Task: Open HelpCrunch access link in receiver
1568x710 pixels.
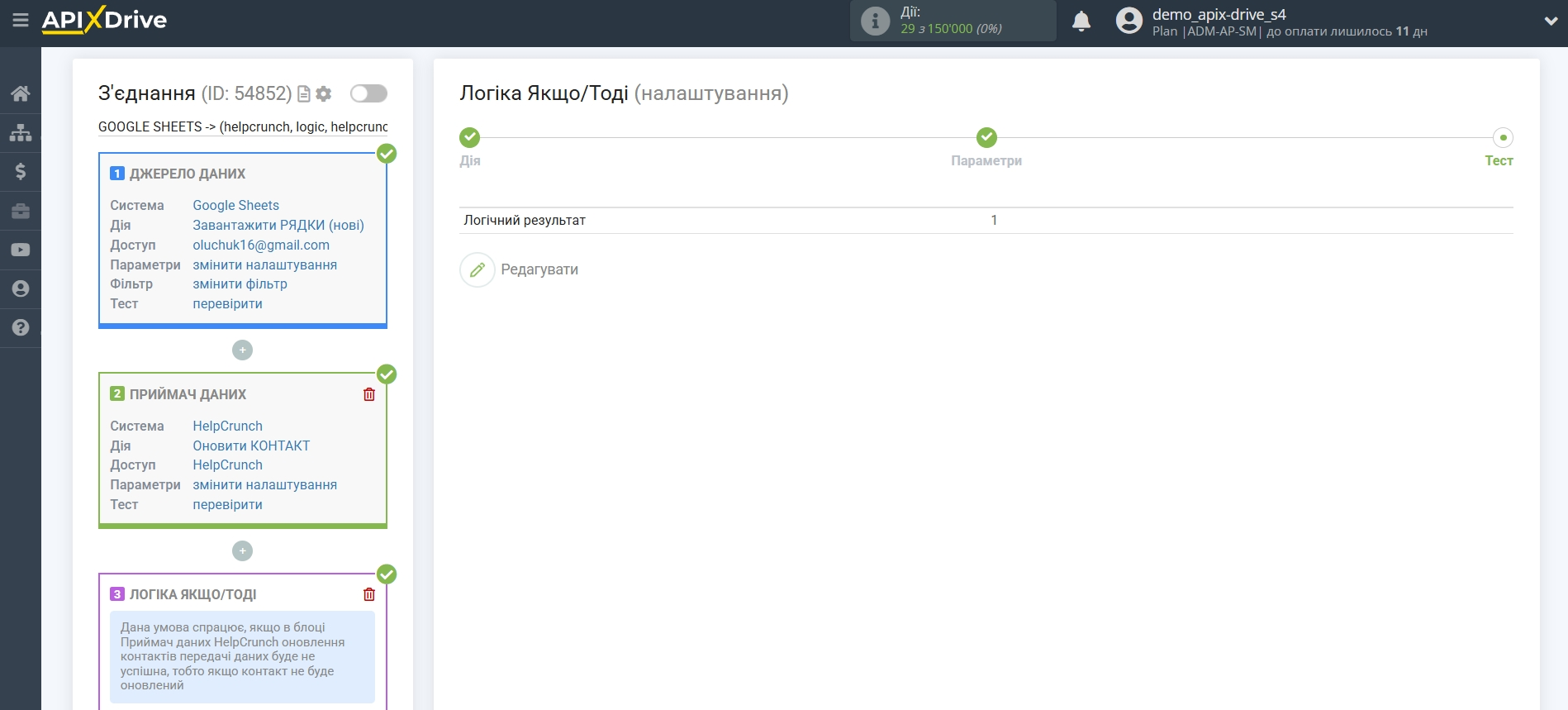Action: (x=227, y=465)
